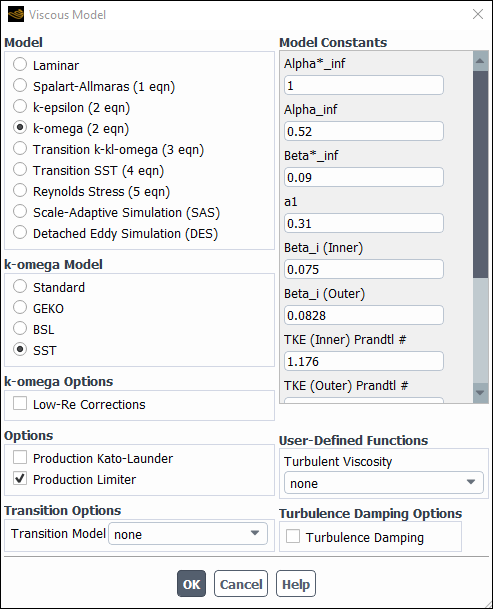Image resolution: width=493 pixels, height=609 pixels.
Task: Expand the Turbulent Viscosity UDF dropdown
Action: point(384,483)
